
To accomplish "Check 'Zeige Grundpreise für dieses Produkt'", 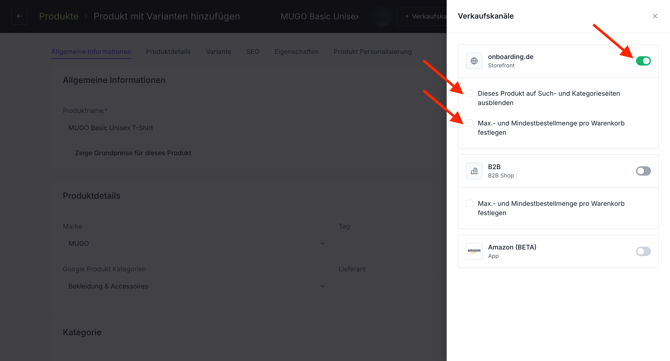I will click(67, 153).
